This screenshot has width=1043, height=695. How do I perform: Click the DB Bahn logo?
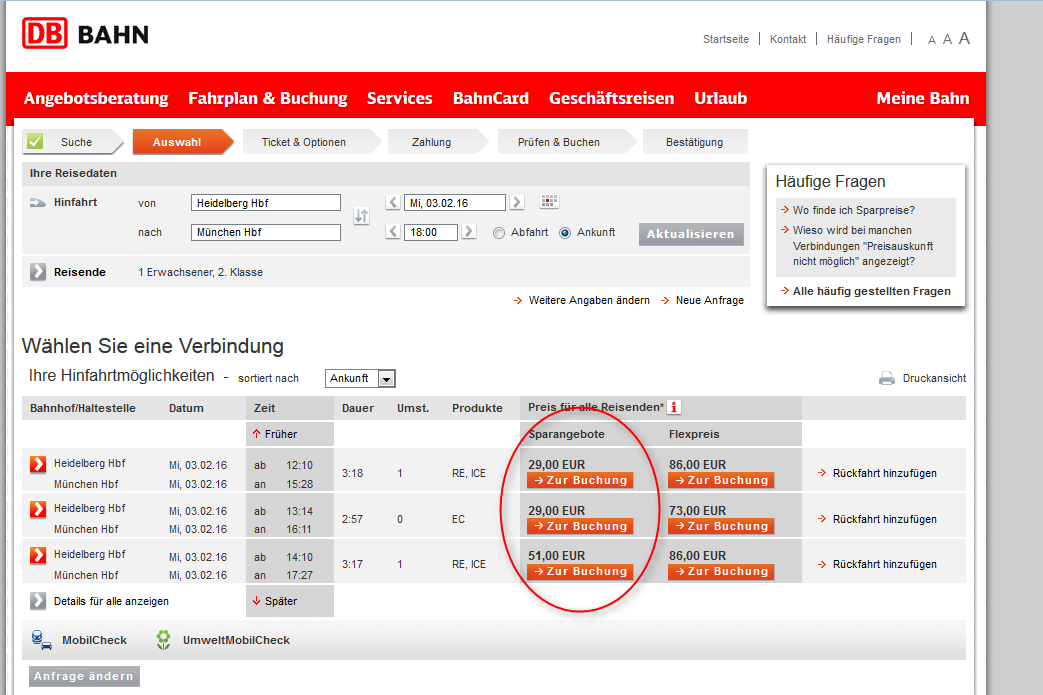[85, 33]
